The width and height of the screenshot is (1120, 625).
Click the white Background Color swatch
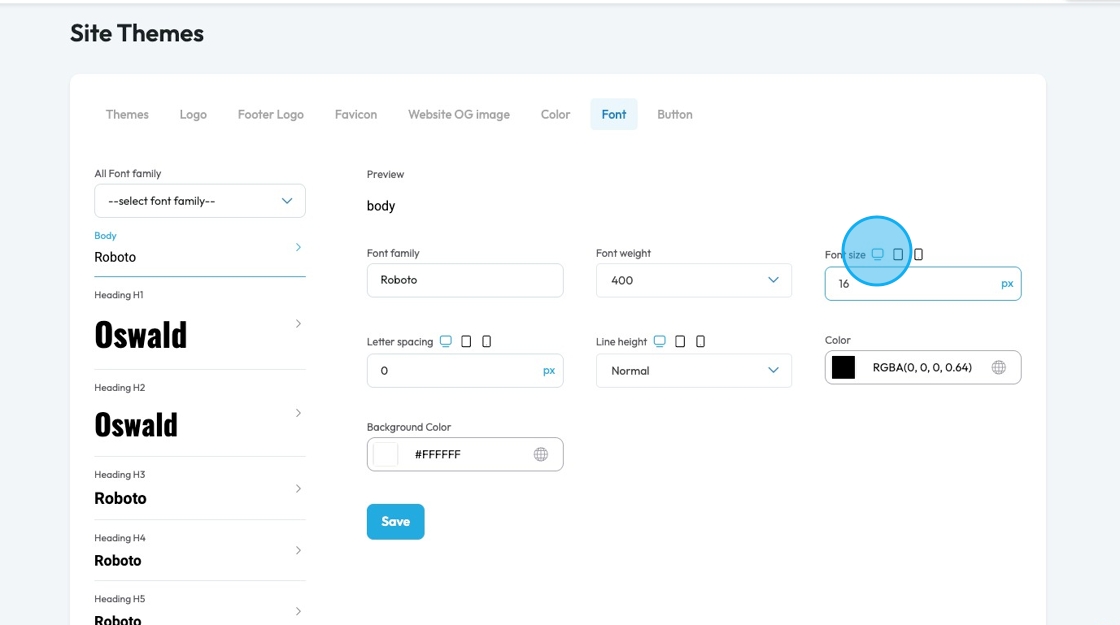coord(386,454)
